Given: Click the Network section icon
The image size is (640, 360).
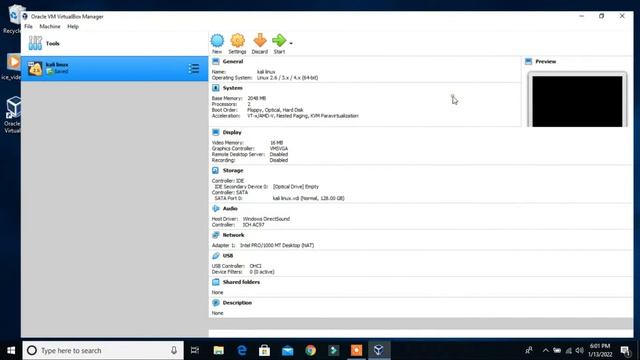Looking at the screenshot, I should pos(216,235).
